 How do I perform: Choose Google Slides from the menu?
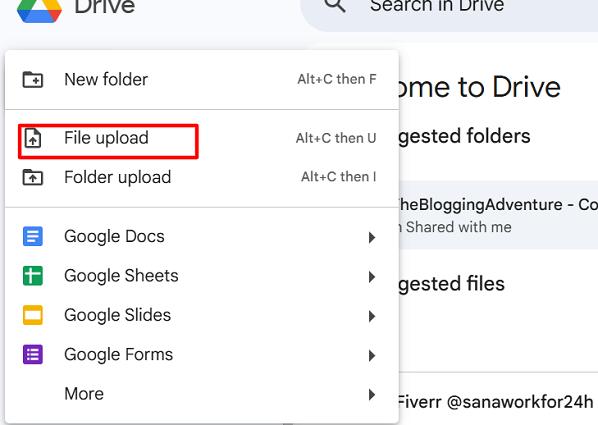click(202, 315)
